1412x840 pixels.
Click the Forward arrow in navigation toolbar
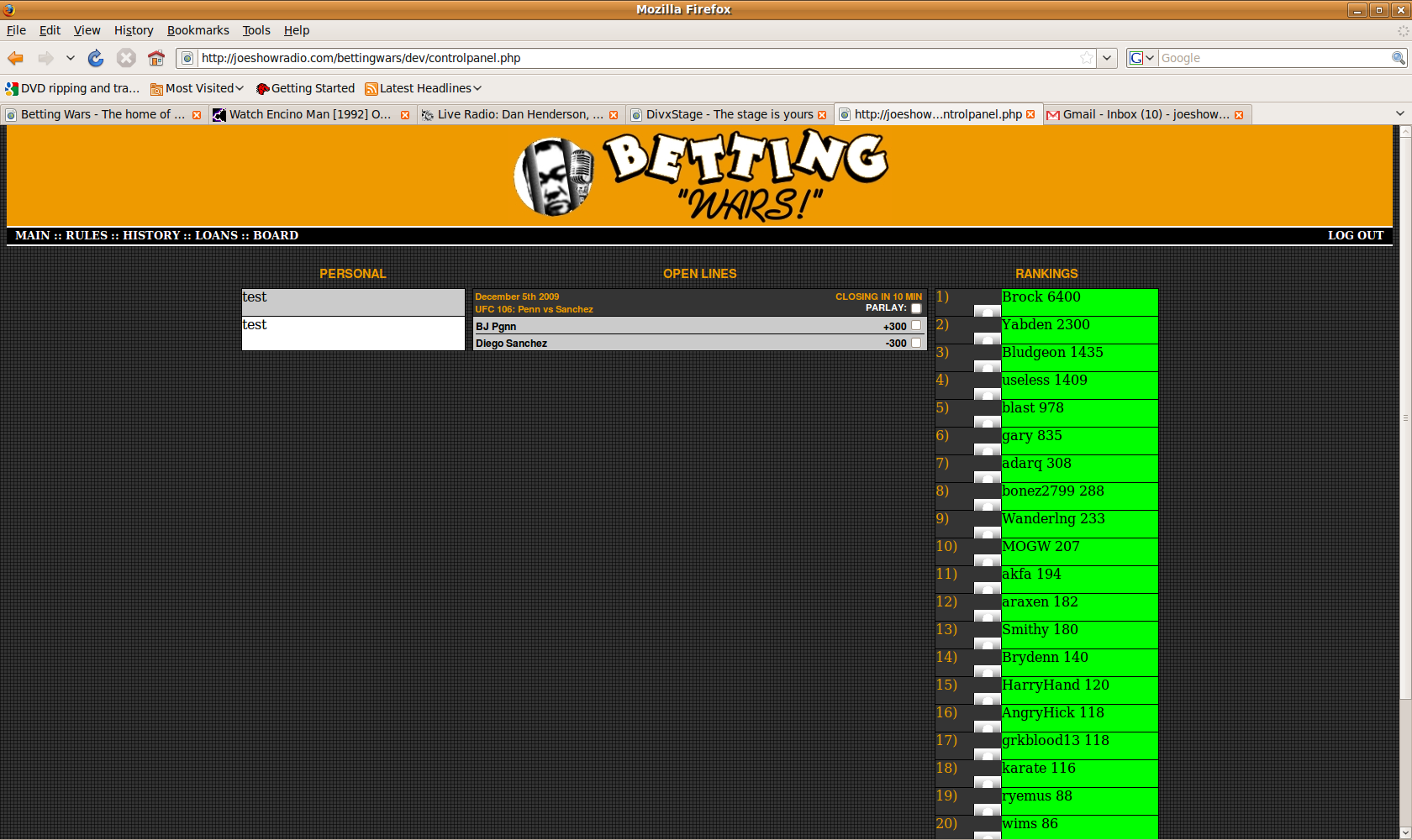pyautogui.click(x=45, y=58)
